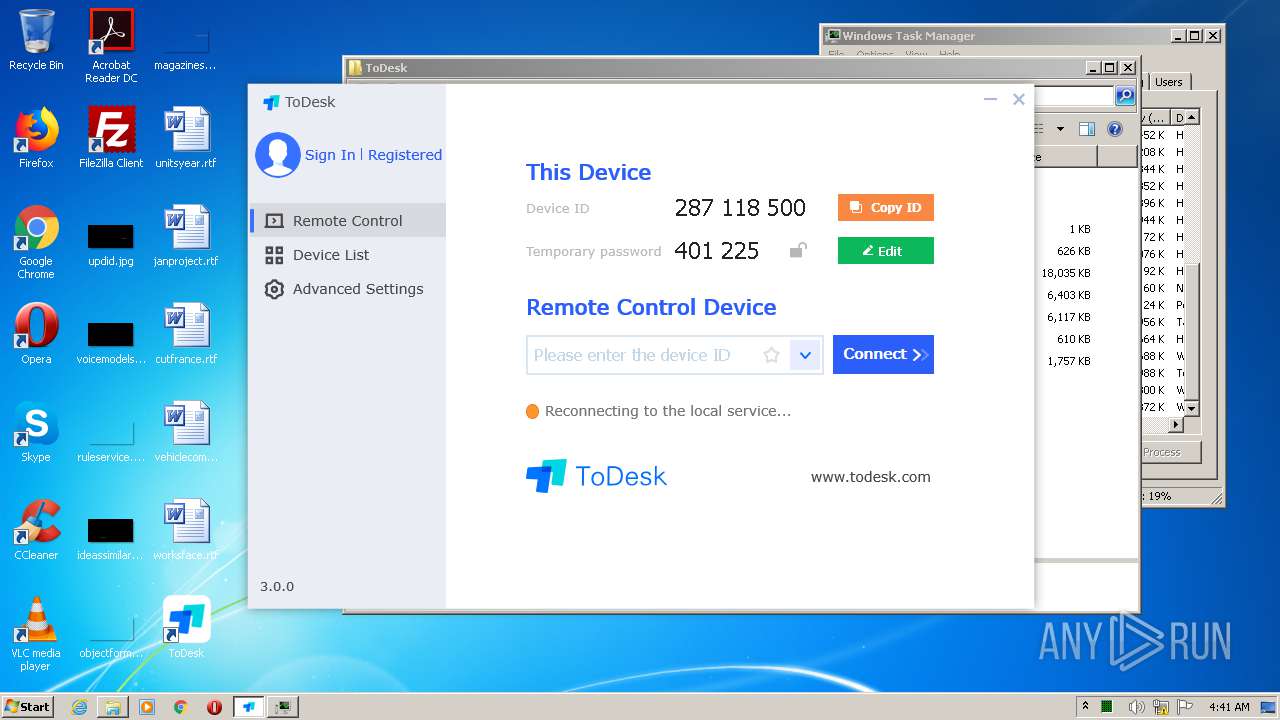Open the Sign In link
This screenshot has height=720, width=1280.
click(x=330, y=155)
